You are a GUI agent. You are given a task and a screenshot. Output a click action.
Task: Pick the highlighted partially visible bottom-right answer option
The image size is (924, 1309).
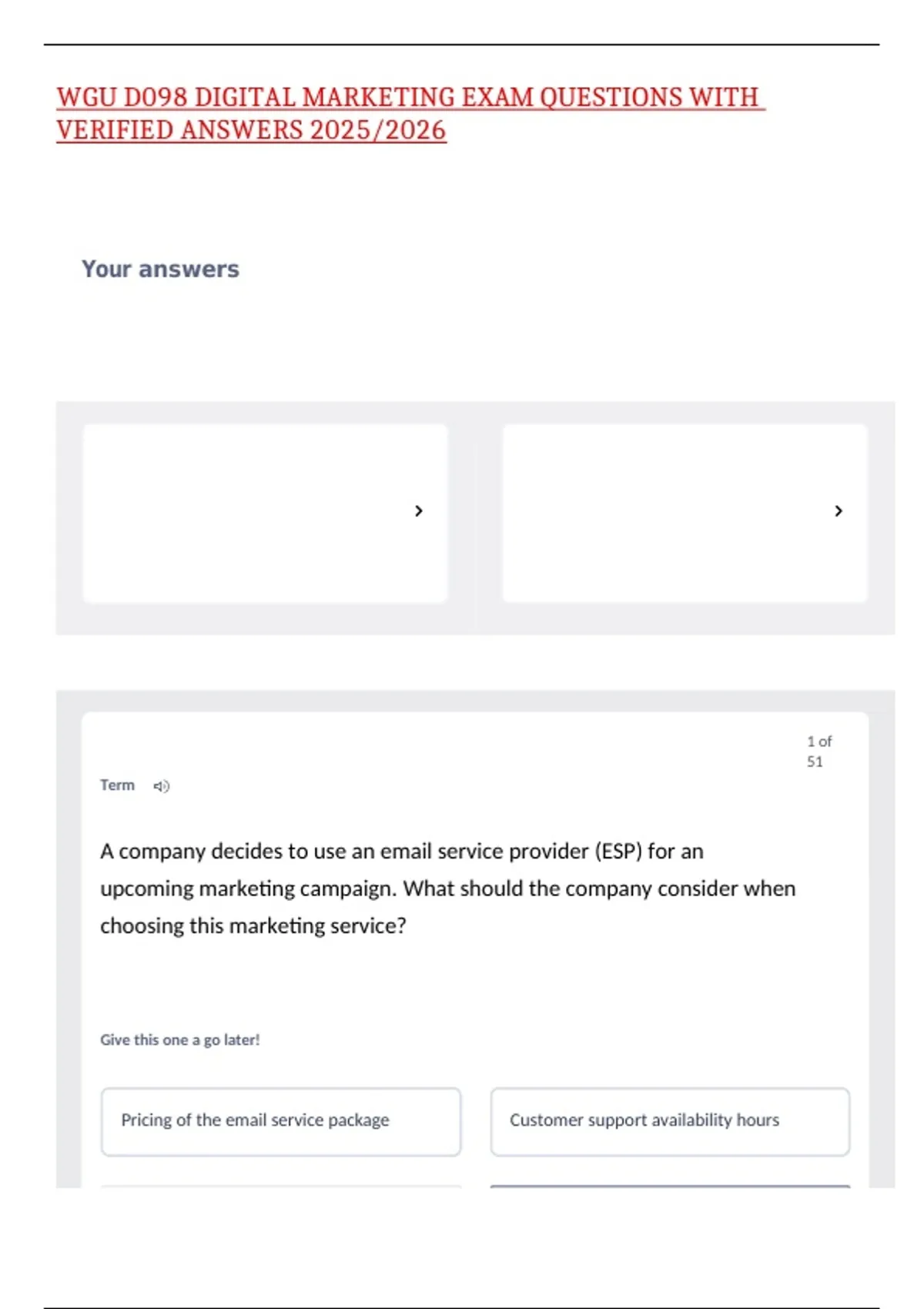pyautogui.click(x=670, y=1186)
